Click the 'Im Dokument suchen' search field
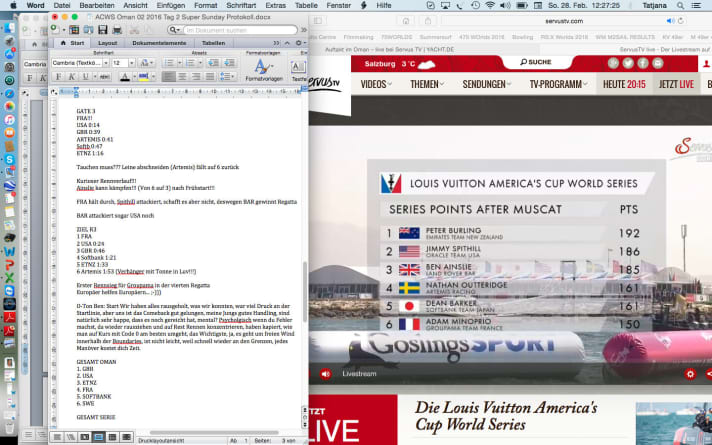This screenshot has height=445, width=712. [x=240, y=30]
